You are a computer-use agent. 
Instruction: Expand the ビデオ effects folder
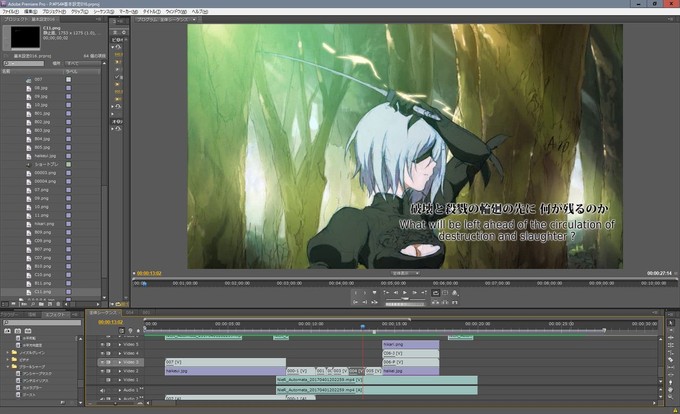[7, 359]
